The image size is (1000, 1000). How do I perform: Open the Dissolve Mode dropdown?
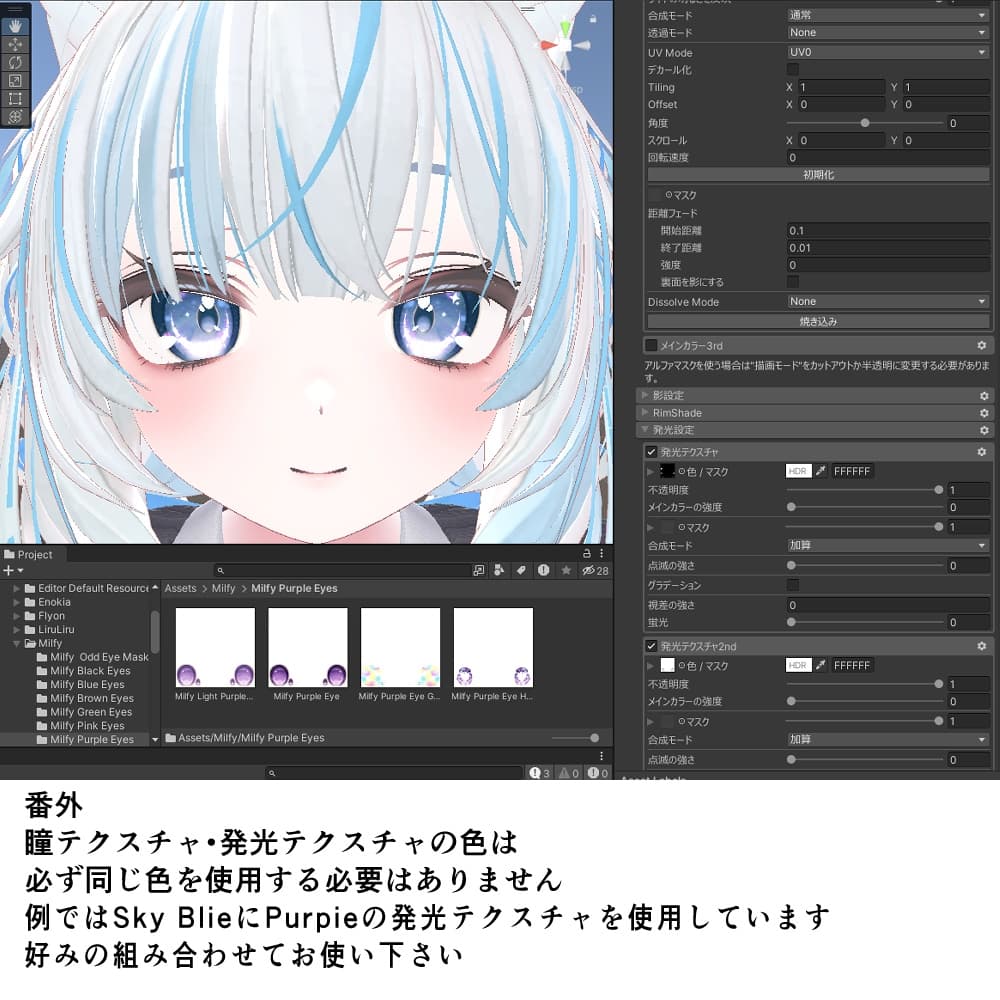(885, 301)
